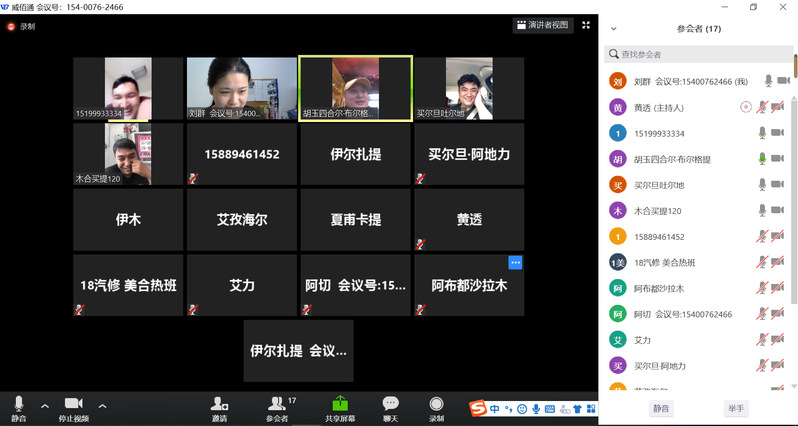Viewport: 798px width, 426px height.
Task: Enter full screen with the top-right icon
Action: 586,25
